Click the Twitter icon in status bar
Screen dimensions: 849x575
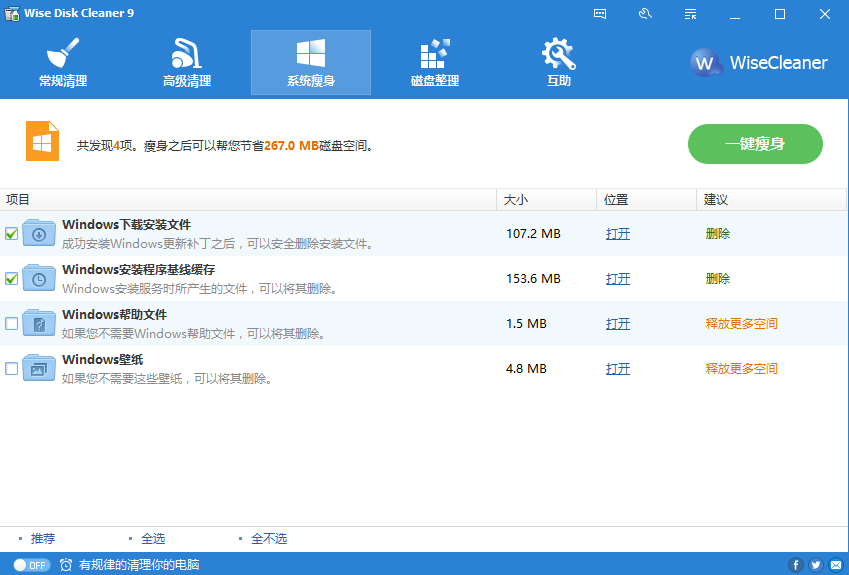pos(815,565)
